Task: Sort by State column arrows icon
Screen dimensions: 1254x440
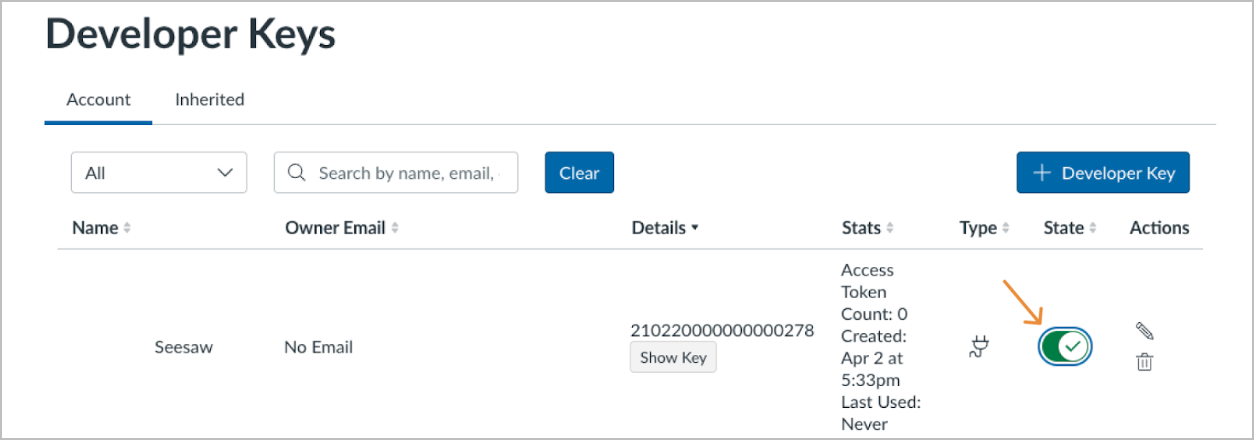Action: [x=1093, y=228]
